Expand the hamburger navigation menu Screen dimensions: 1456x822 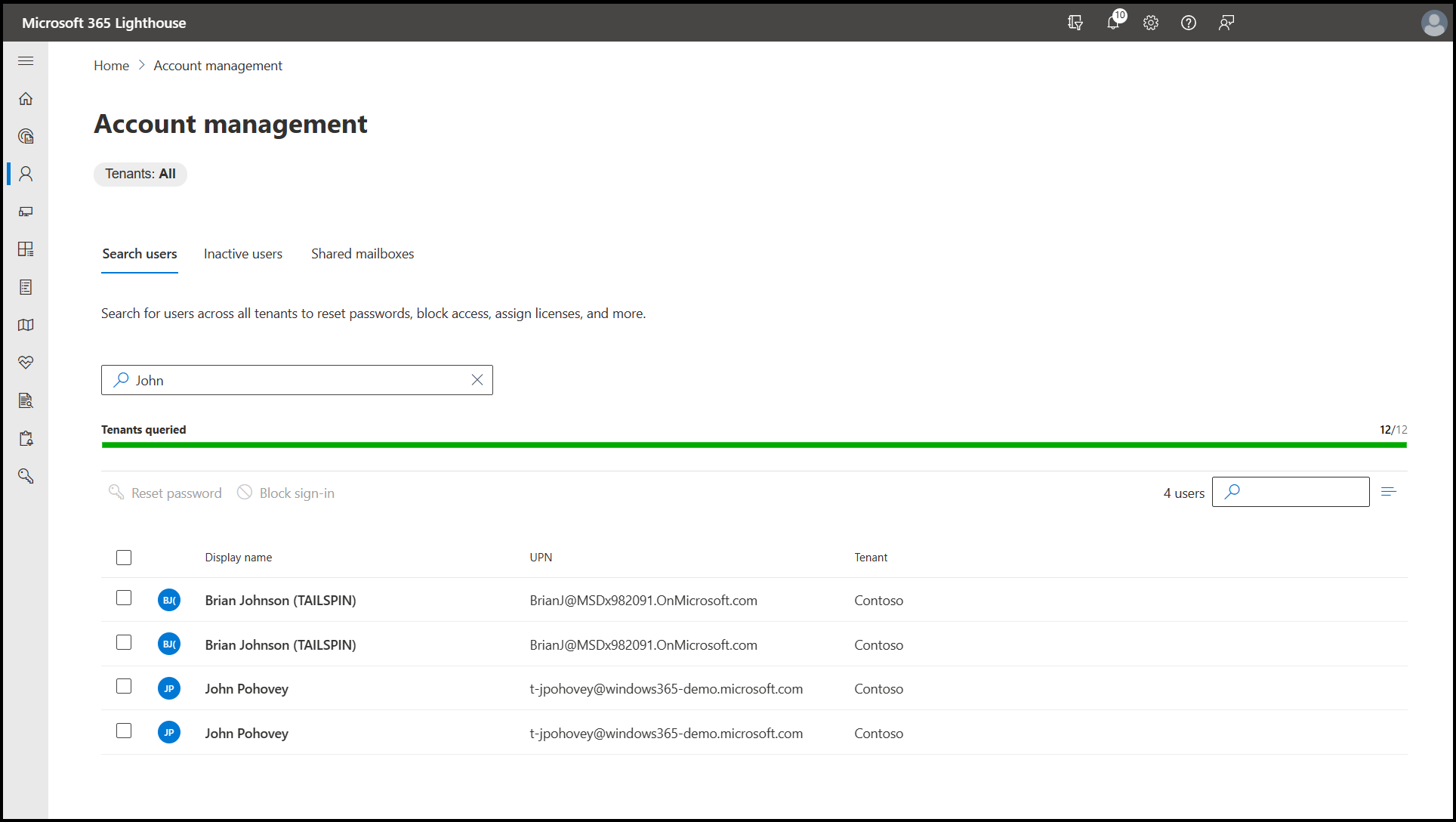26,60
